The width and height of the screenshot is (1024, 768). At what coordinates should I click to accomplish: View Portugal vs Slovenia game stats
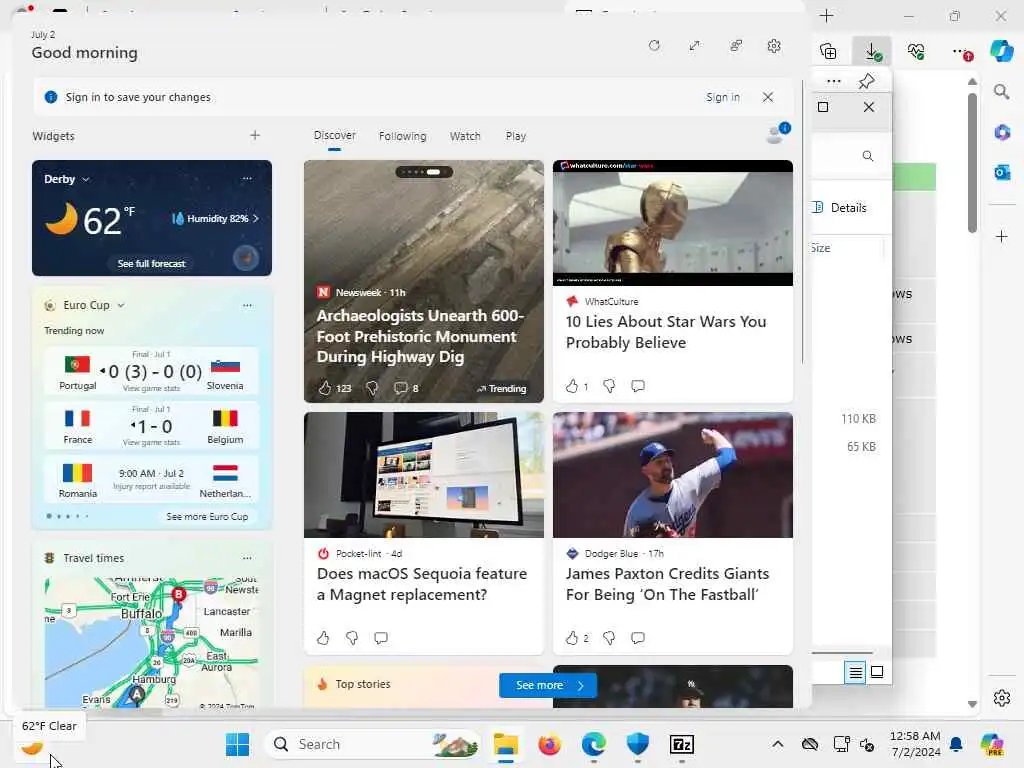(152, 389)
